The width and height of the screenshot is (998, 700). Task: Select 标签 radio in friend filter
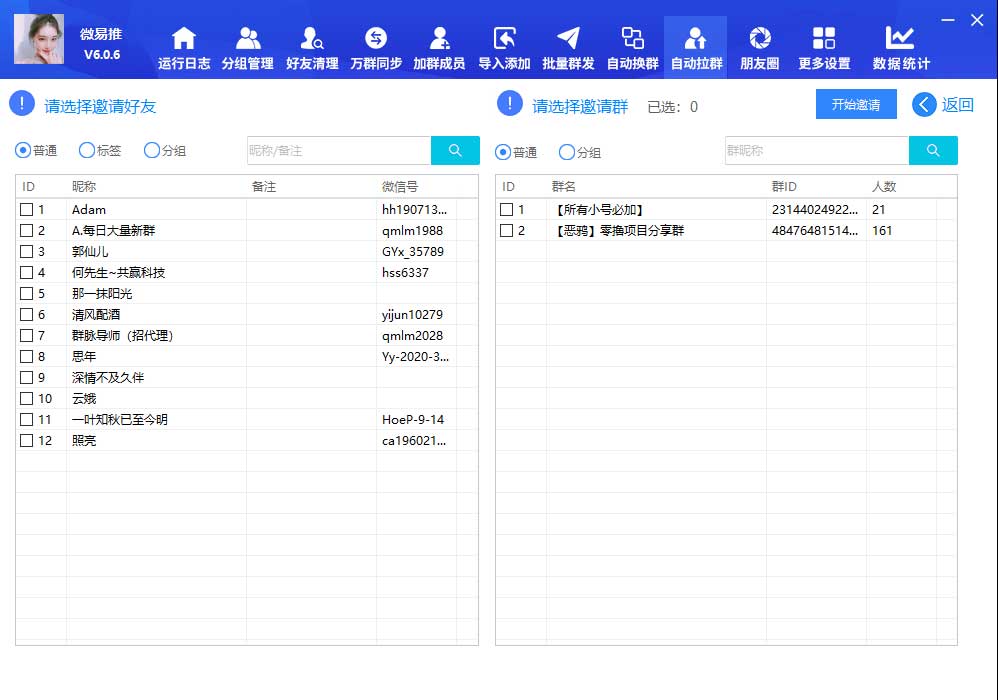(x=88, y=151)
